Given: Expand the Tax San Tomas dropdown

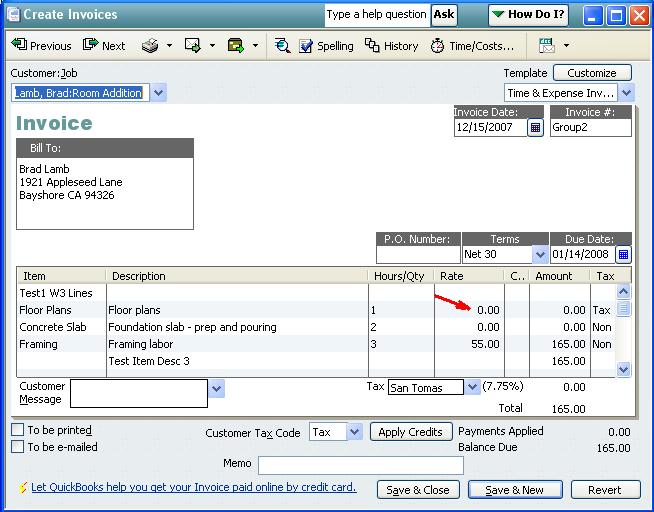Looking at the screenshot, I should 473,387.
